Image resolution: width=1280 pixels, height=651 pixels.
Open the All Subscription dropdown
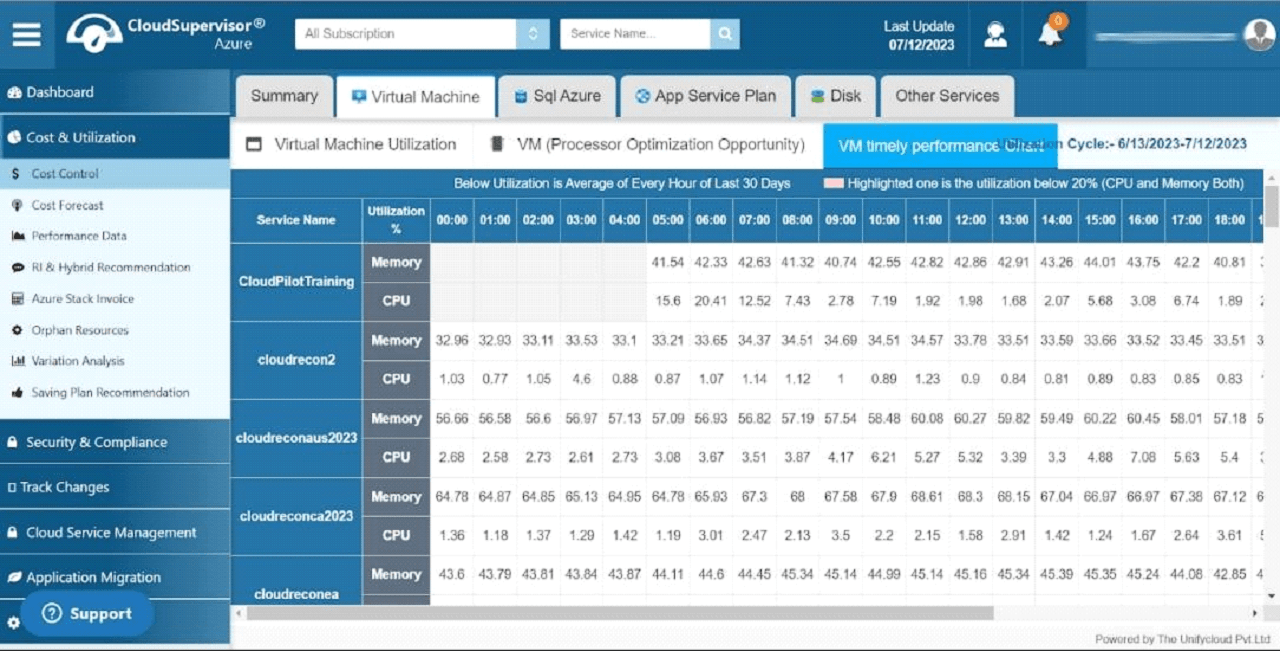tap(422, 34)
